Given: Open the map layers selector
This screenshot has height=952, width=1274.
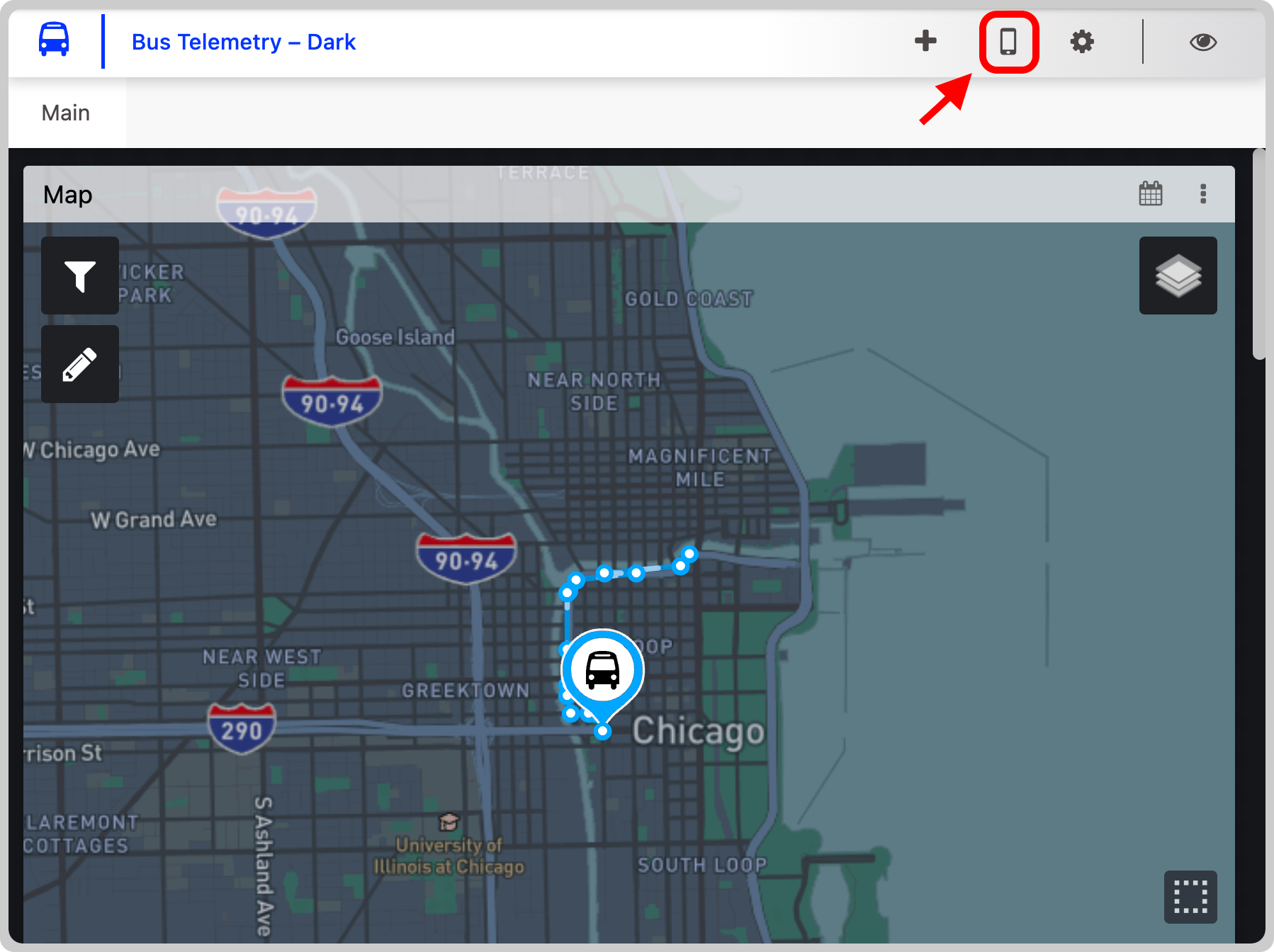Looking at the screenshot, I should pyautogui.click(x=1178, y=276).
